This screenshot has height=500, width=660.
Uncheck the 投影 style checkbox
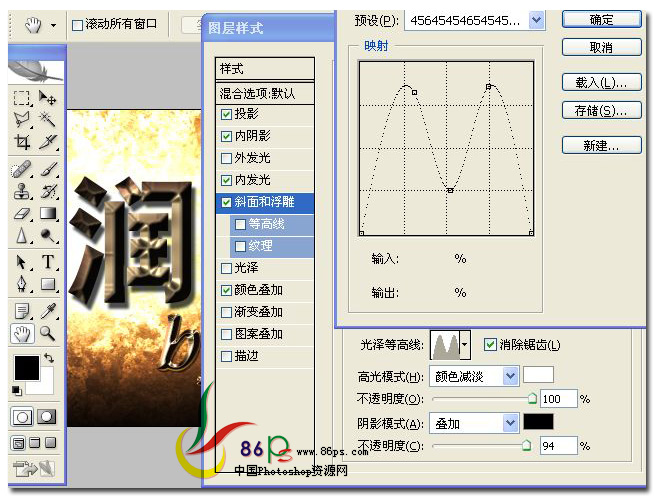tap(226, 114)
